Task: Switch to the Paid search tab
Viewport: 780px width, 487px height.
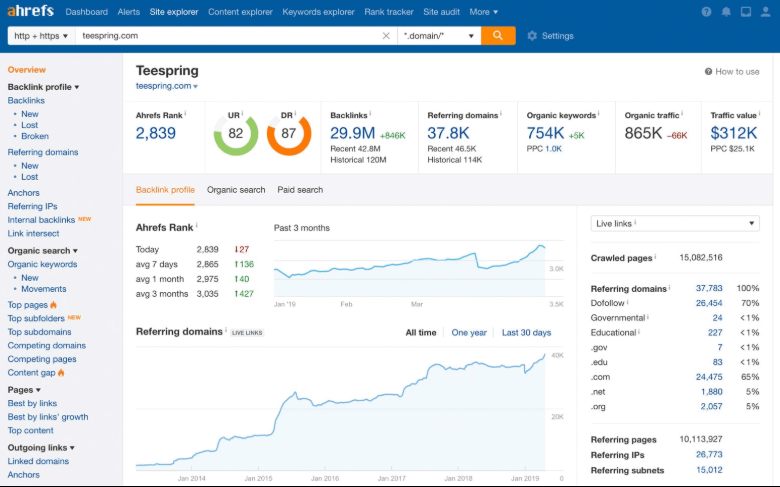Action: point(300,190)
